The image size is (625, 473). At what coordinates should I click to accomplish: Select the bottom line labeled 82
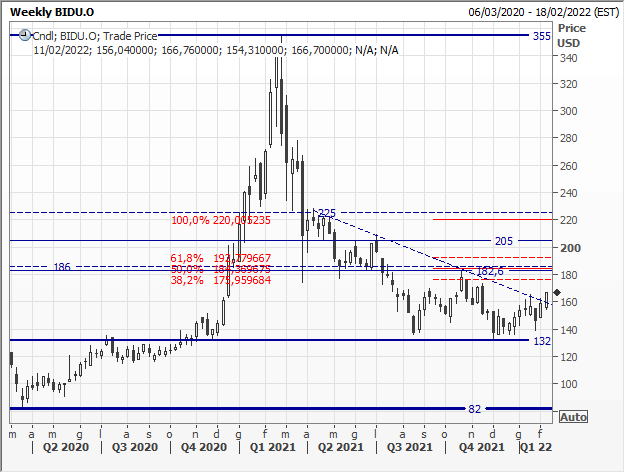[x=475, y=409]
